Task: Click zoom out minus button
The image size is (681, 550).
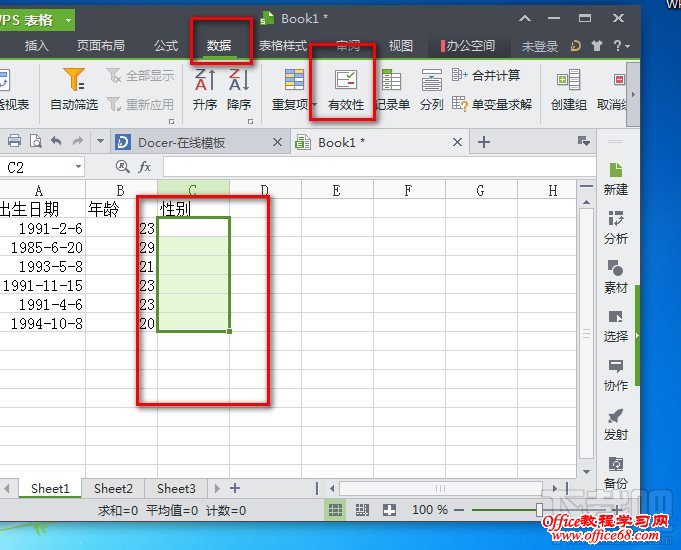Action: pyautogui.click(x=459, y=510)
